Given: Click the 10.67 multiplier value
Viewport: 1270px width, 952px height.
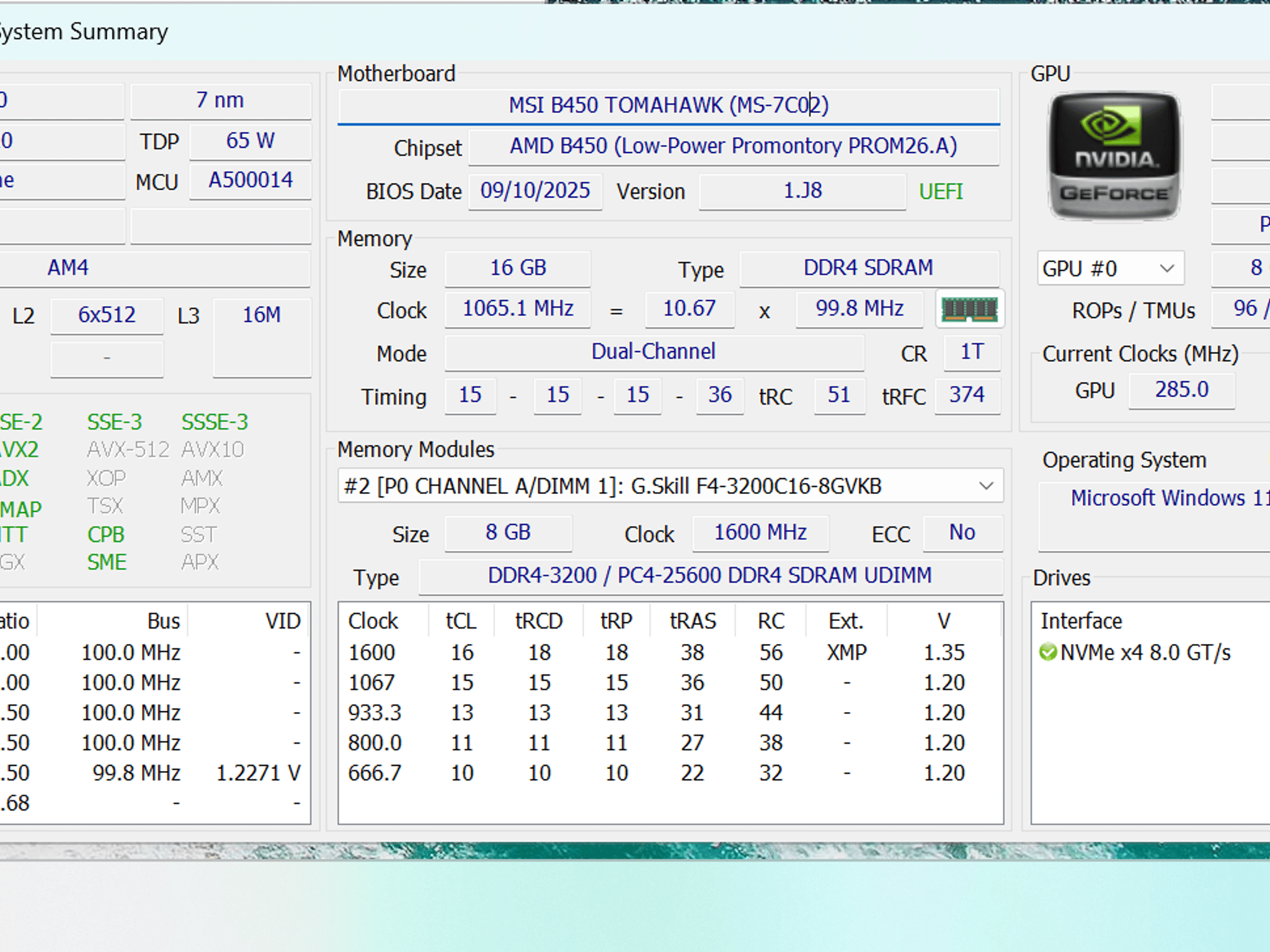Looking at the screenshot, I should coord(690,309).
